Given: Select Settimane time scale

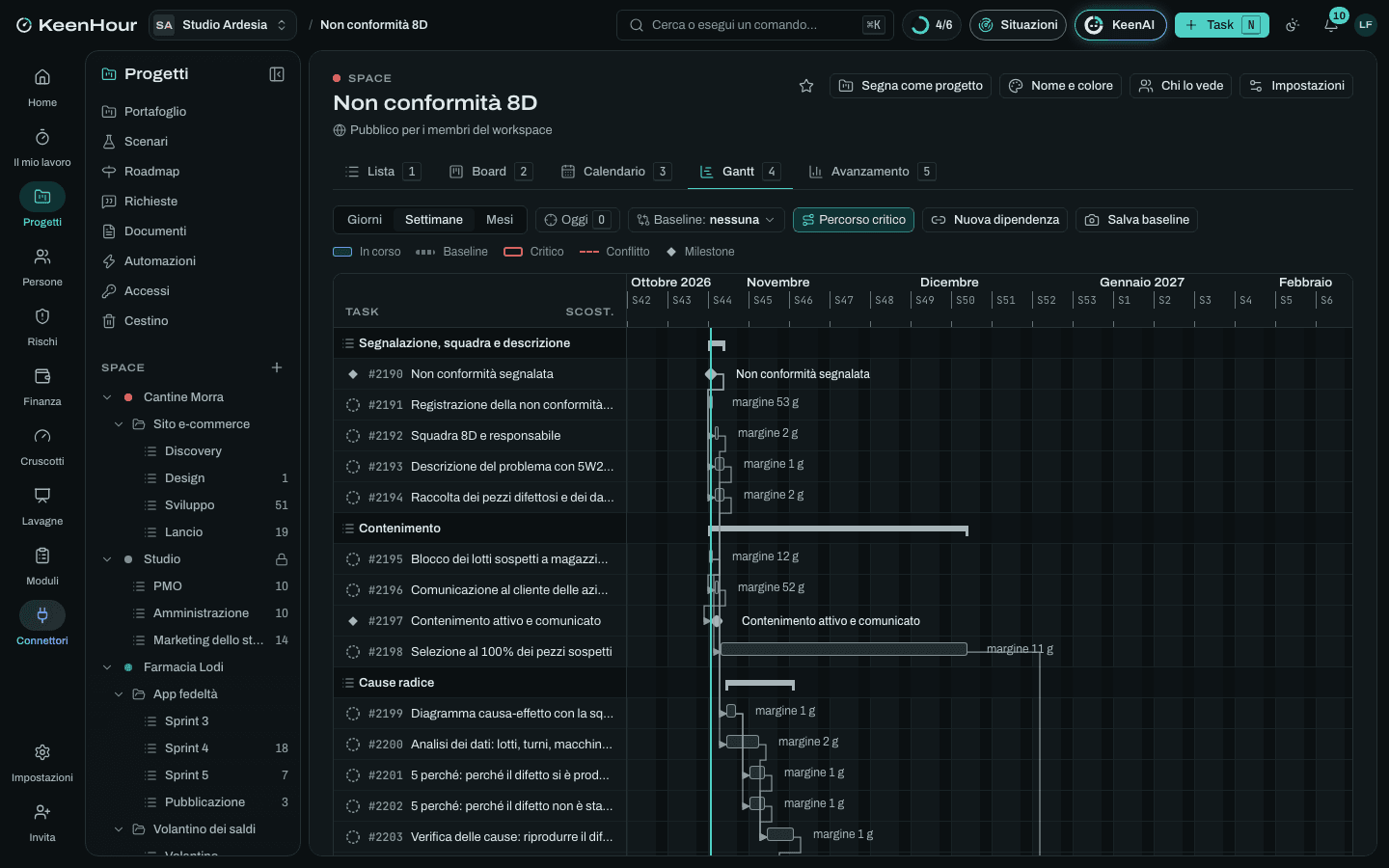Looking at the screenshot, I should pyautogui.click(x=434, y=220).
